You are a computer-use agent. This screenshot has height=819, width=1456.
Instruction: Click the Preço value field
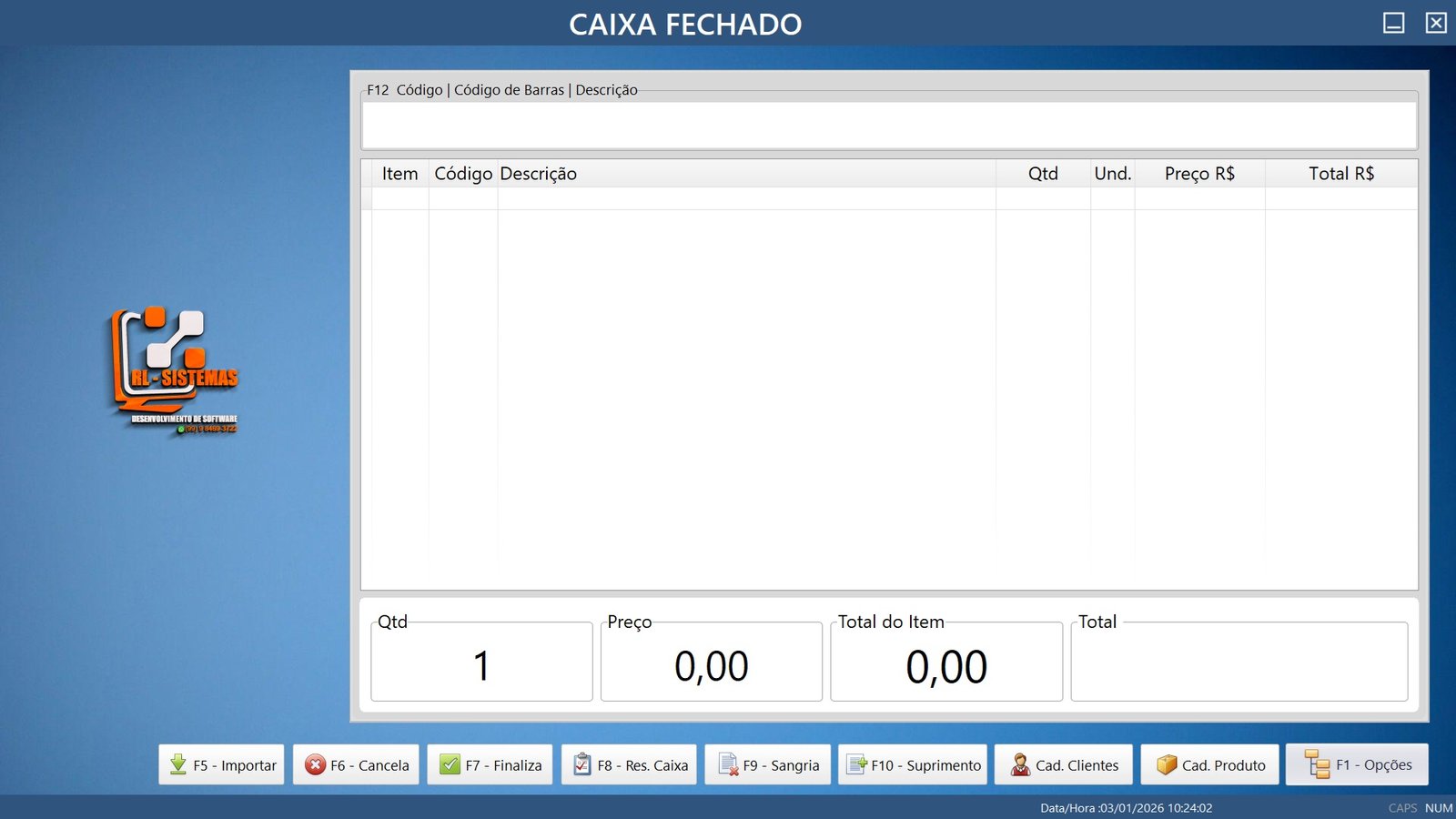pos(711,664)
